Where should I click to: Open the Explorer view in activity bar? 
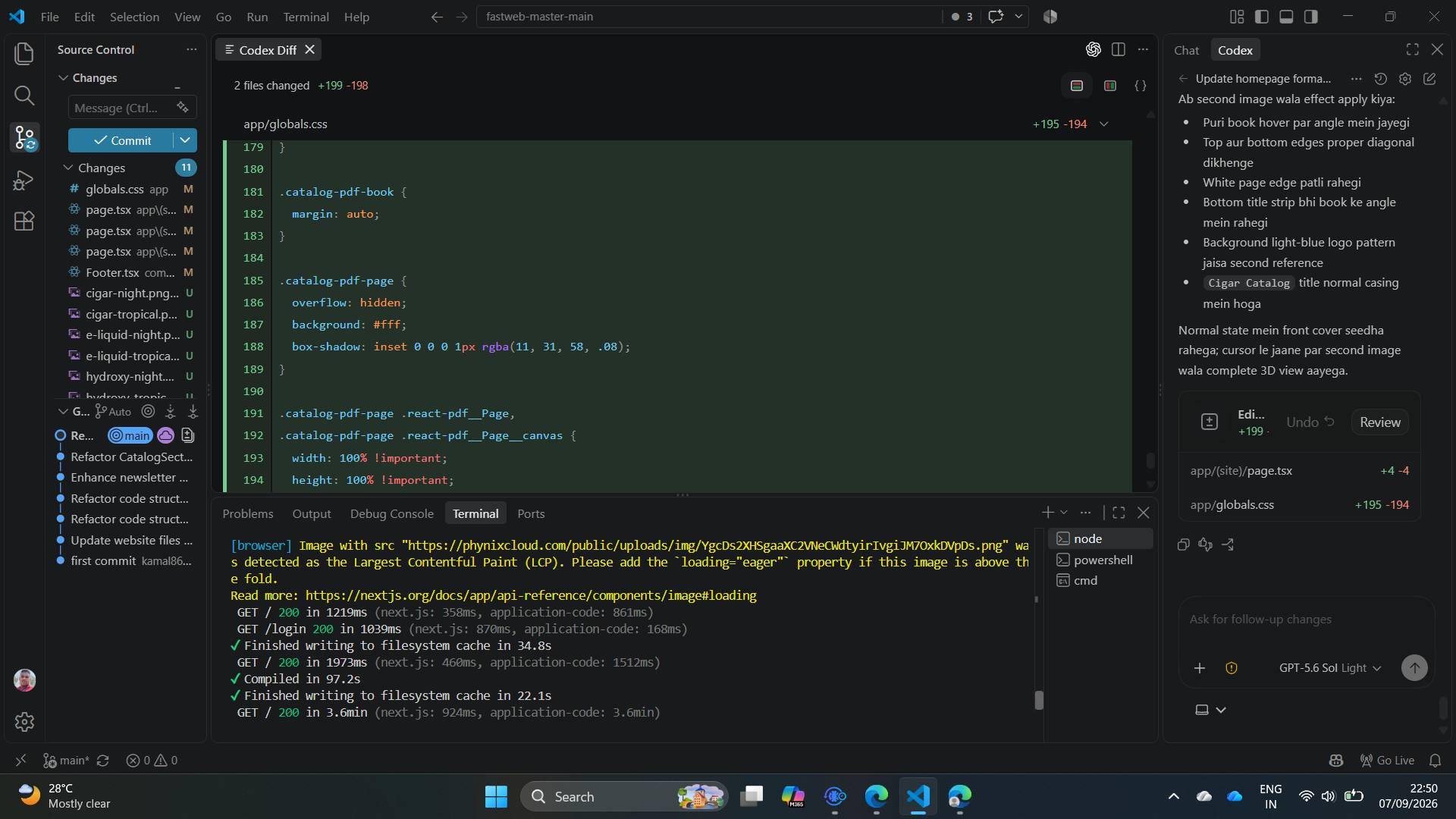(24, 53)
